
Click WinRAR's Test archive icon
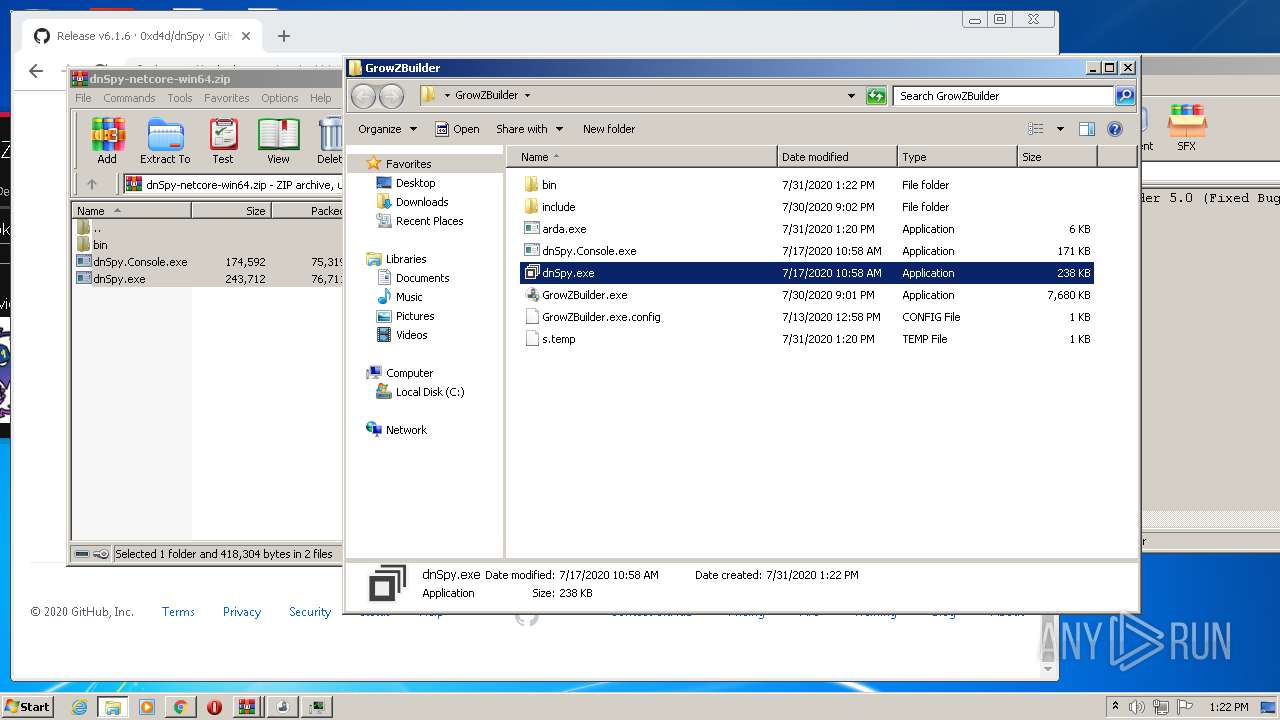pyautogui.click(x=223, y=140)
